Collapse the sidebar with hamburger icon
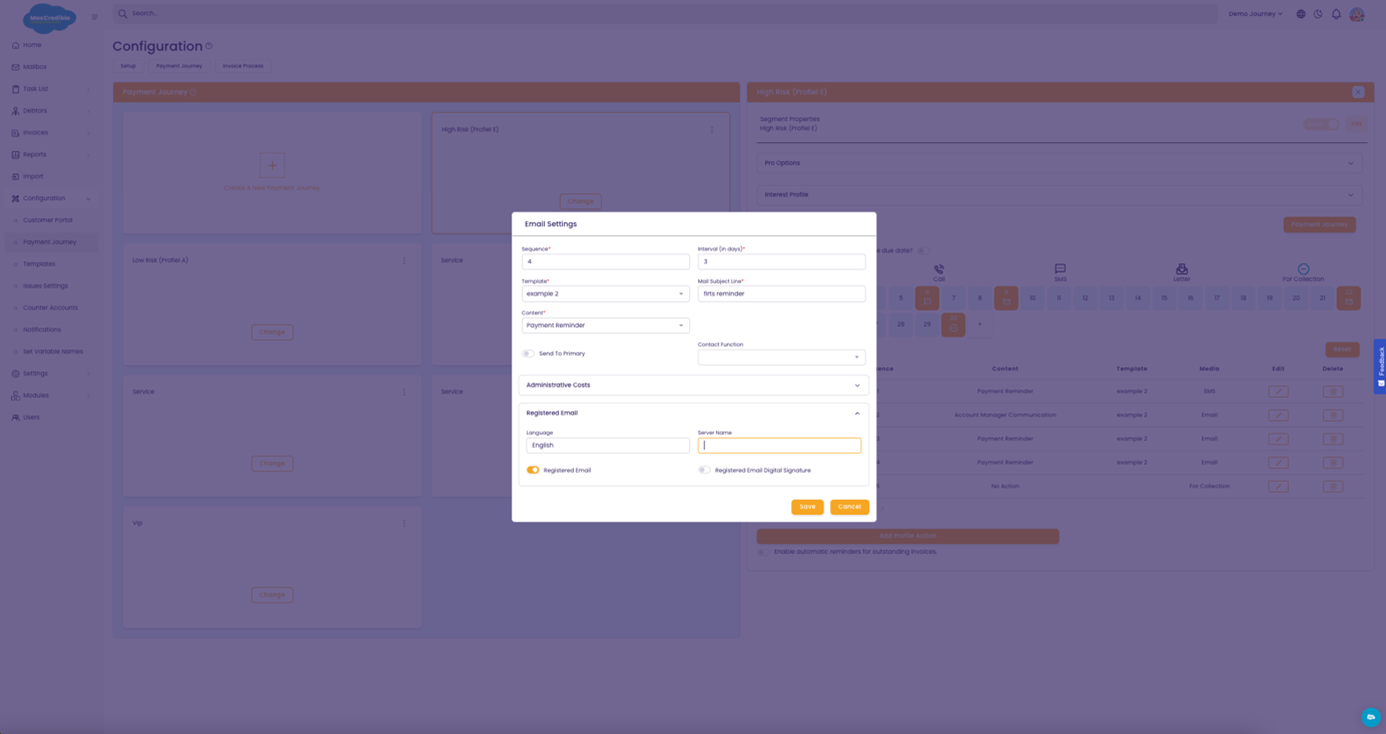Screen dimensions: 1386x734 [x=95, y=17]
